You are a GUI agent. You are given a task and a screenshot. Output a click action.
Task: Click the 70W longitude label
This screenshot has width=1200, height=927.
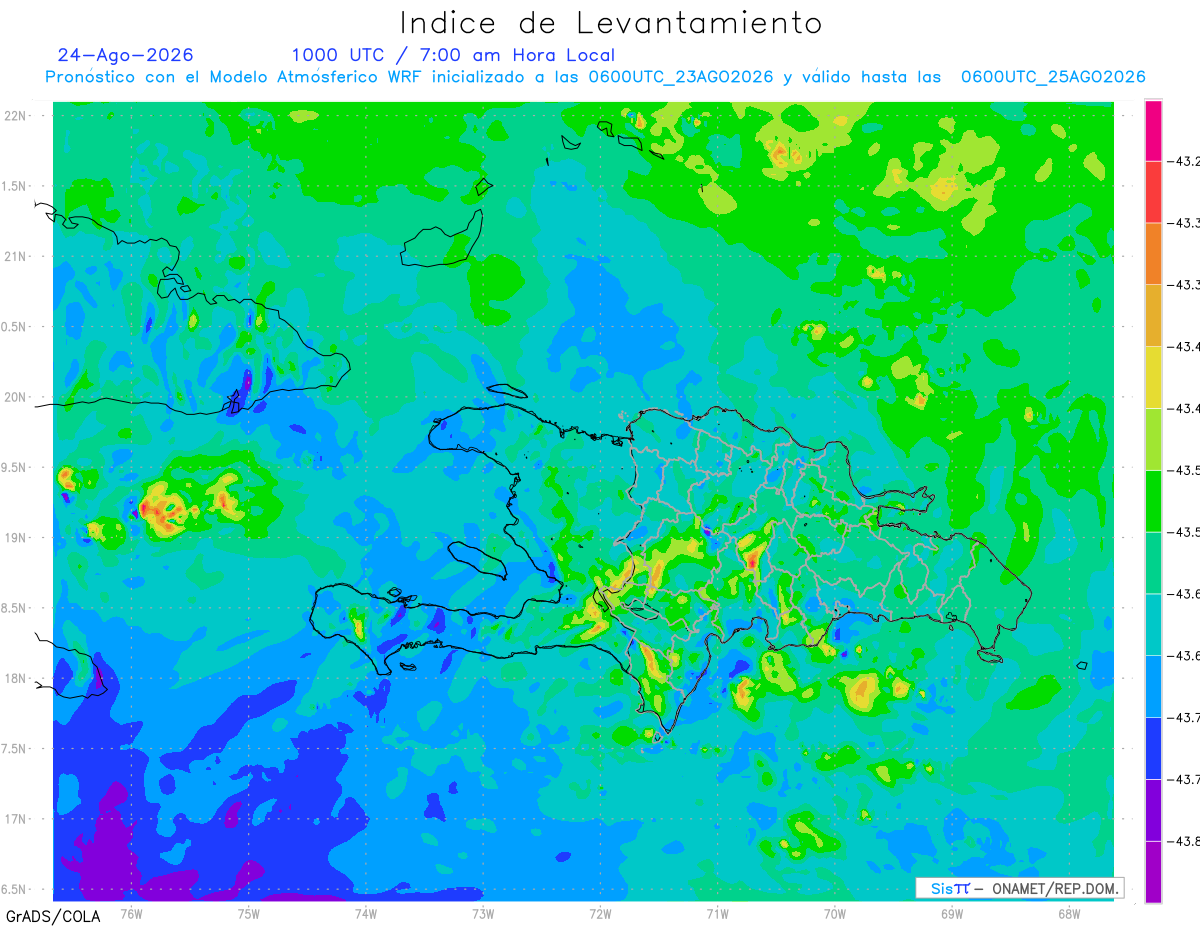point(835,912)
